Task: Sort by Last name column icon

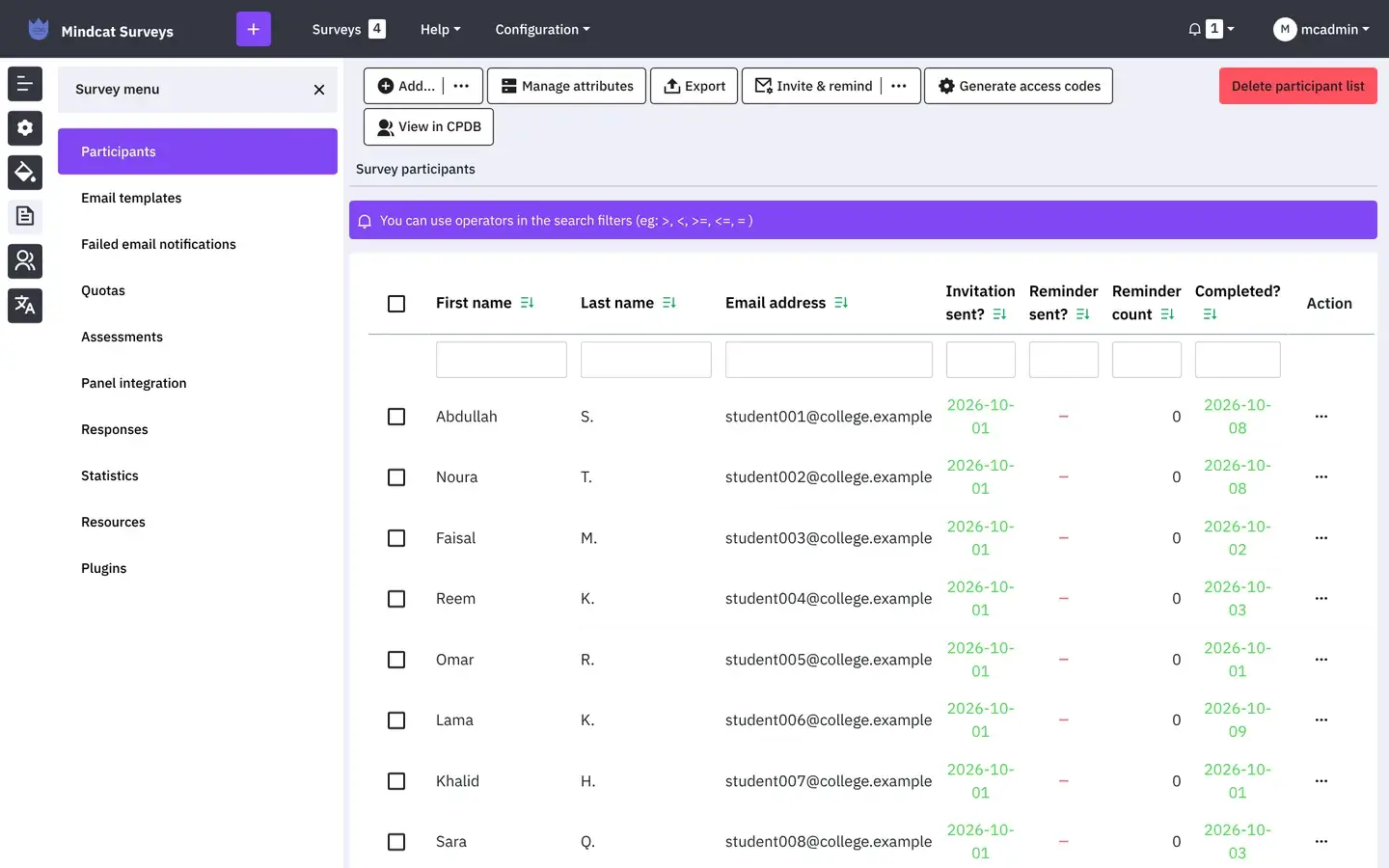Action: click(669, 303)
